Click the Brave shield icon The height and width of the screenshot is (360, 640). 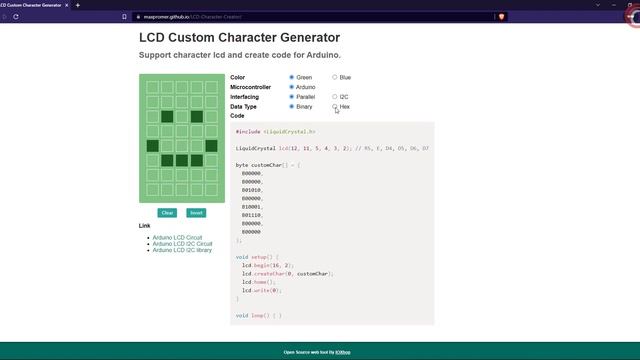501,17
